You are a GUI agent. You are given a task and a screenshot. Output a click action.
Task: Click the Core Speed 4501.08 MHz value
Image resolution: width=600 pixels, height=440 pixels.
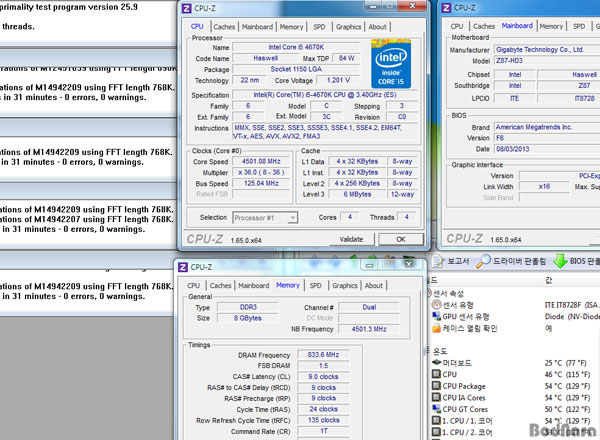point(261,161)
